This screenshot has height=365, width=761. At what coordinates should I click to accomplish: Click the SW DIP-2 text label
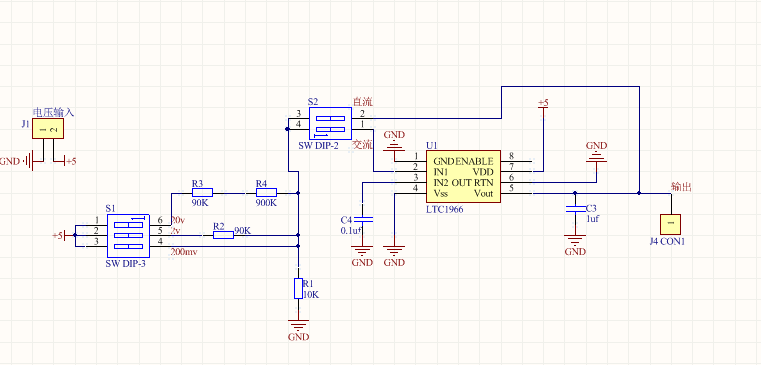coord(319,145)
